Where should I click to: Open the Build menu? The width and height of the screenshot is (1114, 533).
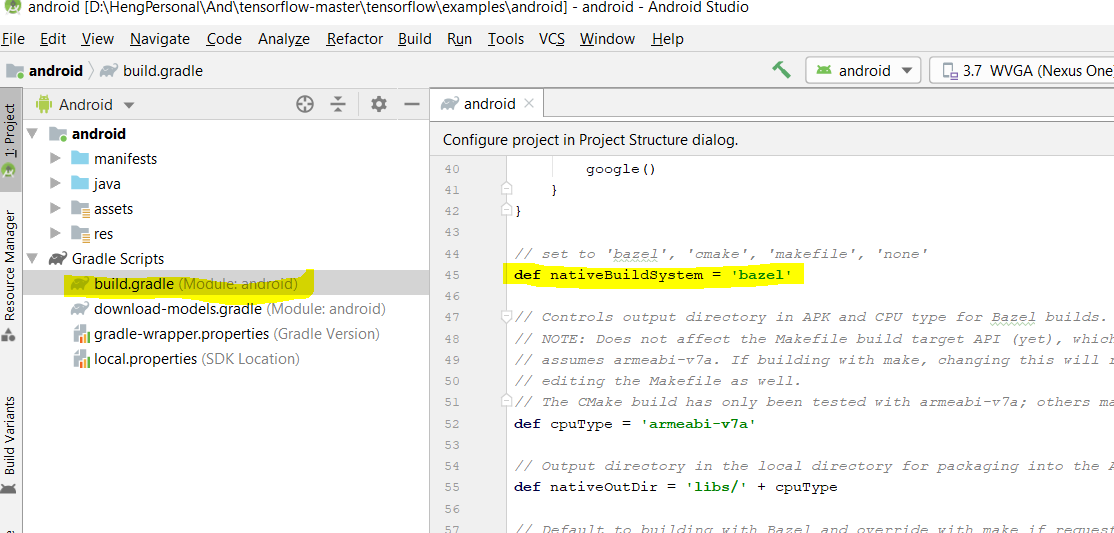pyautogui.click(x=415, y=39)
